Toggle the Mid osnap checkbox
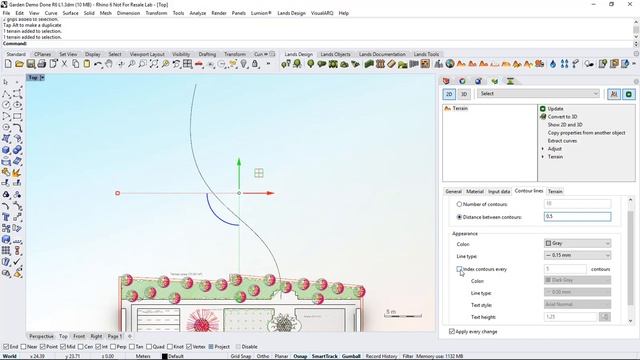Image resolution: width=640 pixels, height=360 pixels. point(63,347)
